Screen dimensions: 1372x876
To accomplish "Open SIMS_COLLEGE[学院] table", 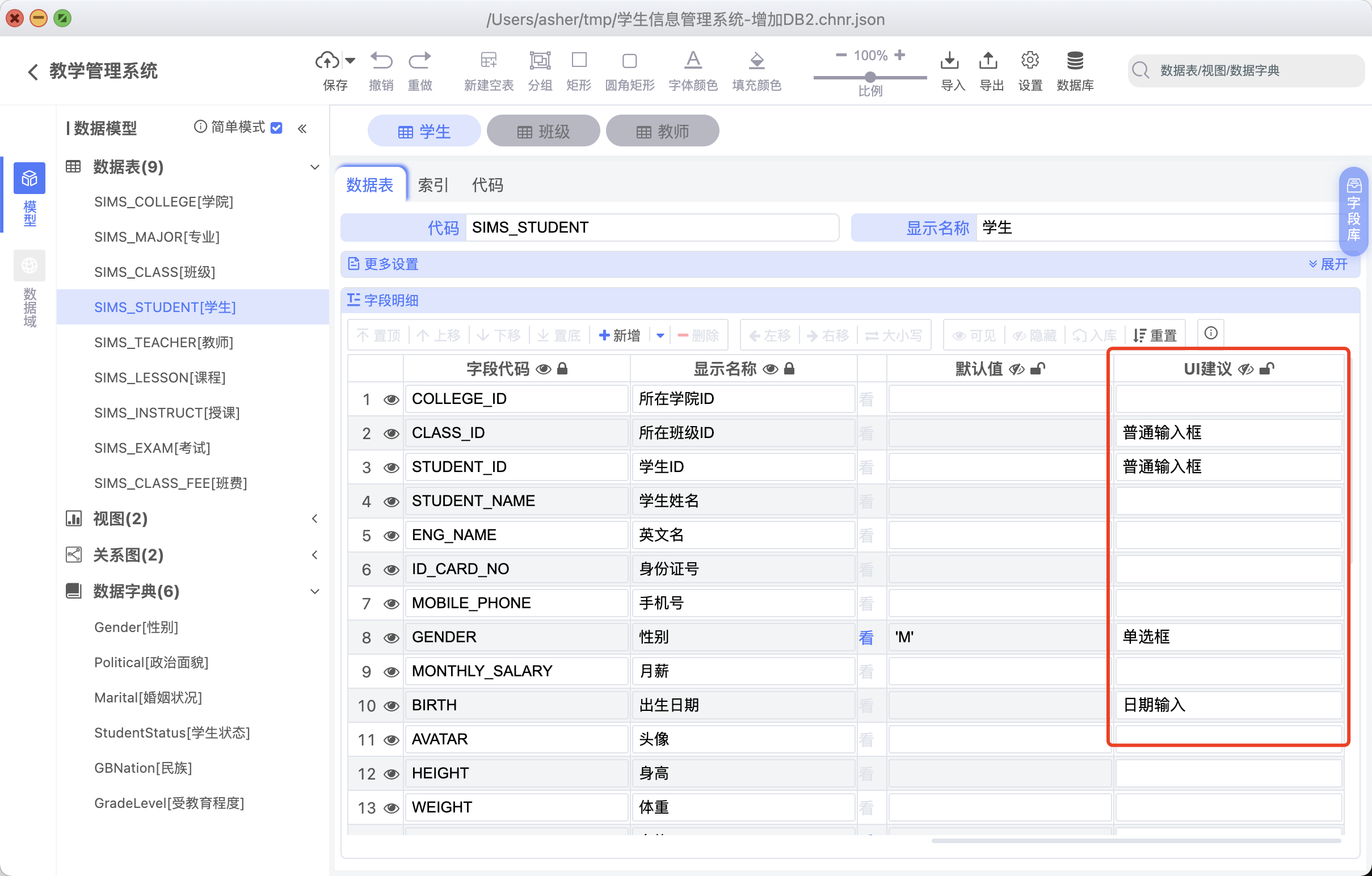I will [x=163, y=201].
